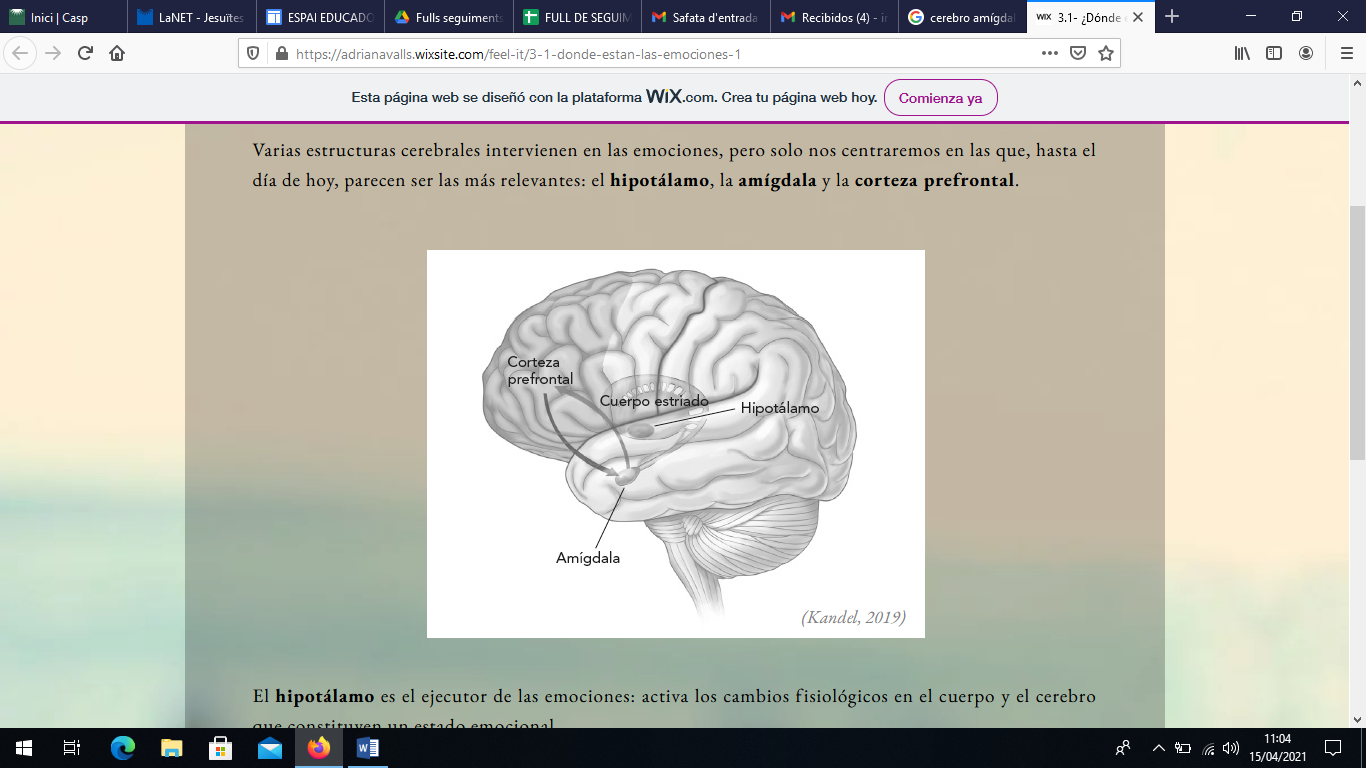Viewport: 1366px width, 768px height.
Task: Toggle the sidebar view icon
Action: click(x=1274, y=53)
